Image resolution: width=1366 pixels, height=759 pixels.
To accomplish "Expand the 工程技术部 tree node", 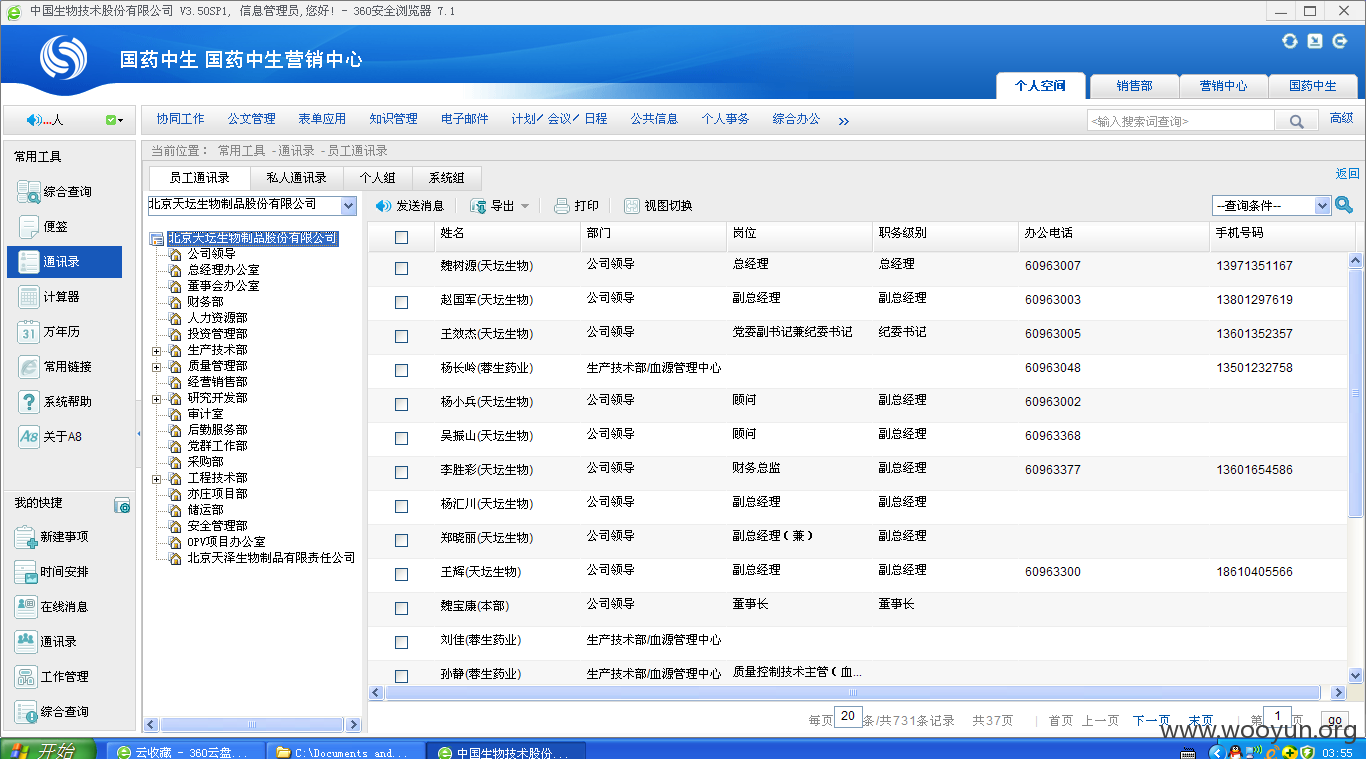I will pos(156,479).
